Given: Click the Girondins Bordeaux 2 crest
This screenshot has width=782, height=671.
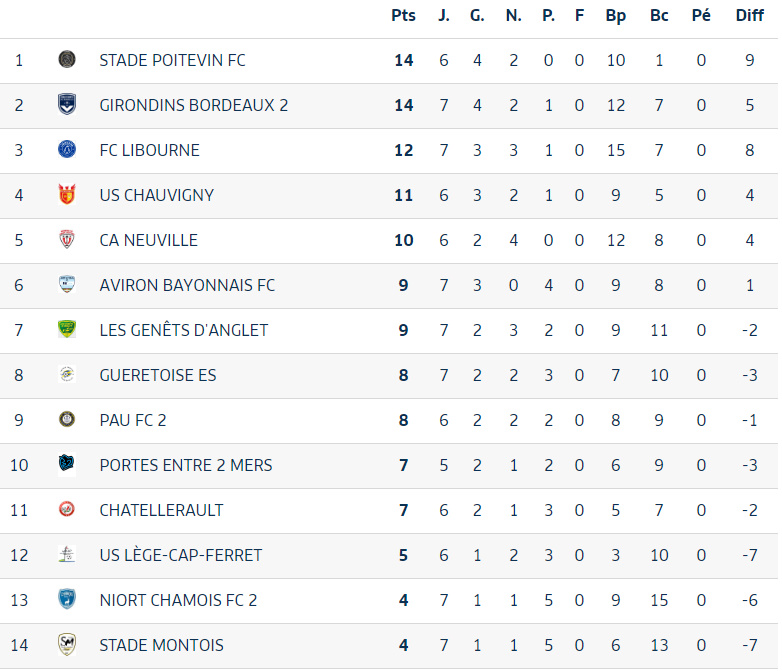Looking at the screenshot, I should (x=67, y=104).
